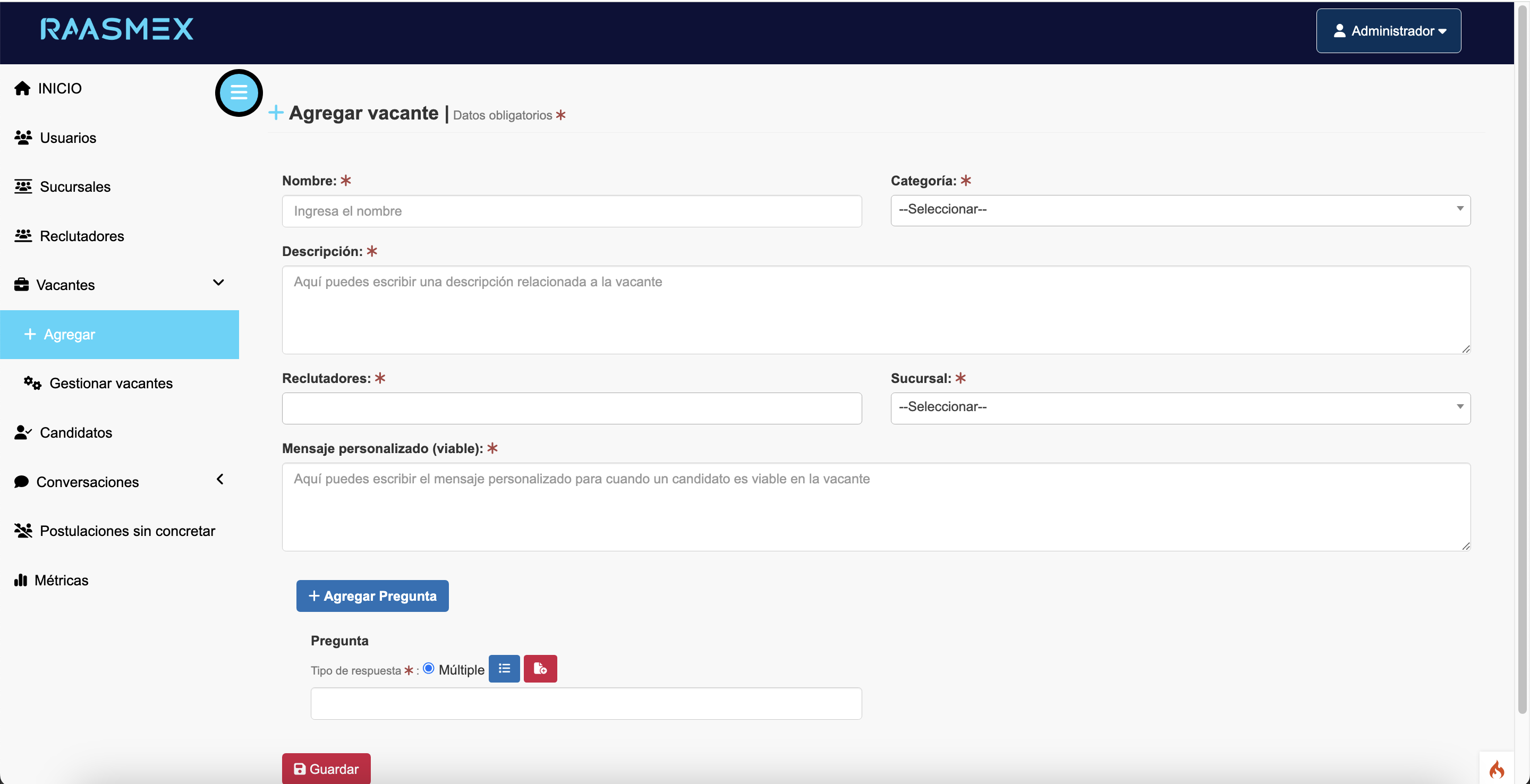Click the red Guardar button
Viewport: 1530px width, 784px height.
pos(326,769)
